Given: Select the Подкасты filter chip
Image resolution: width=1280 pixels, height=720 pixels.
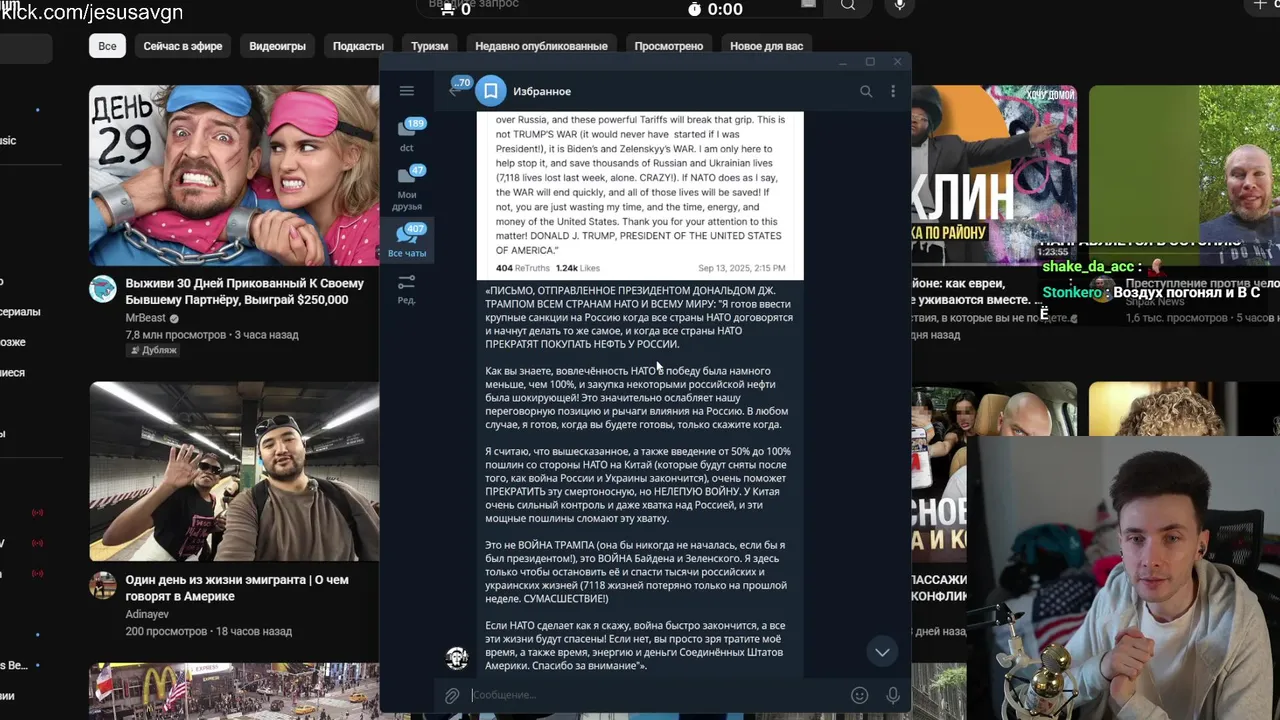Looking at the screenshot, I should pyautogui.click(x=358, y=46).
